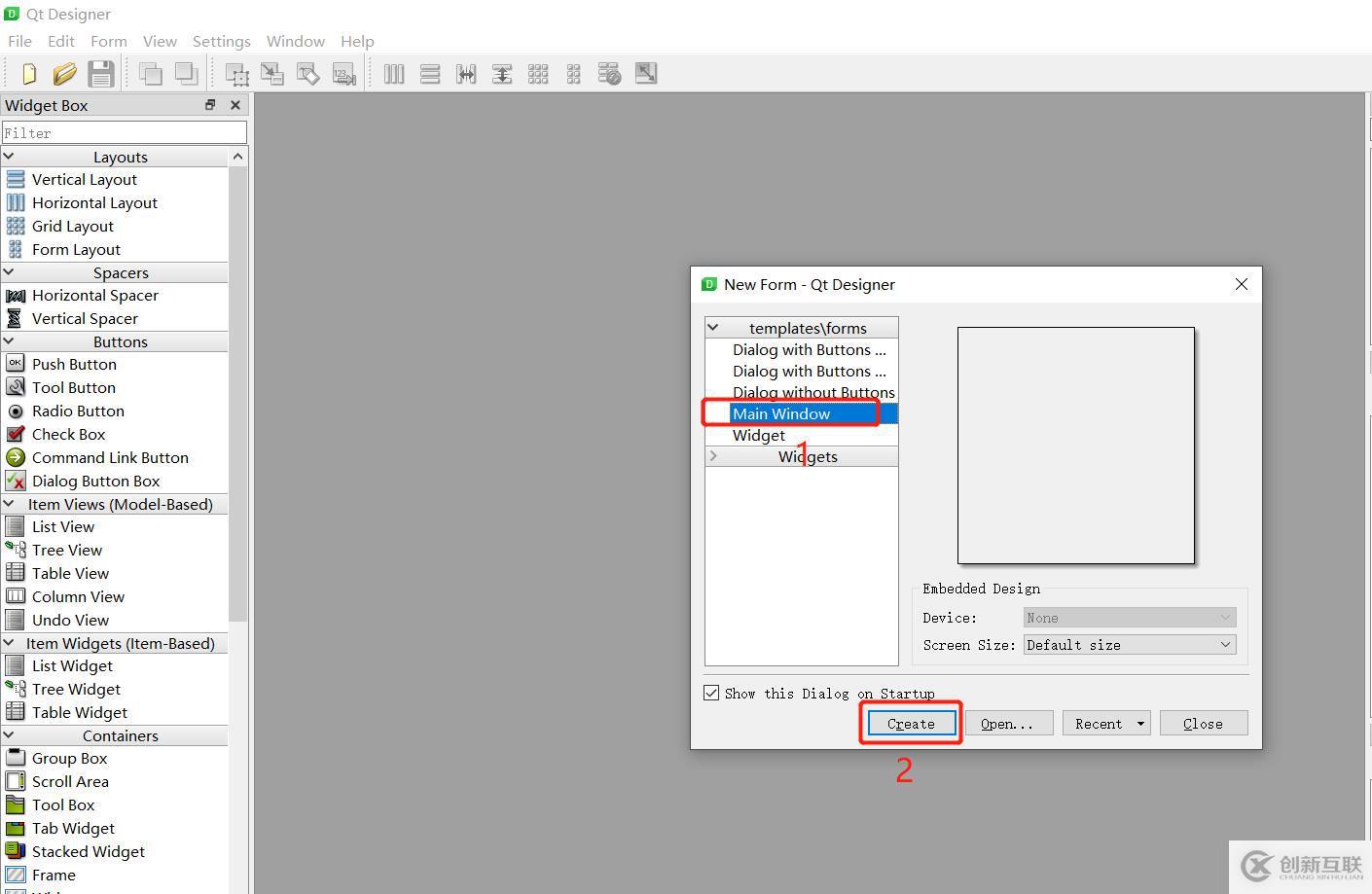
Task: Click the Lay Out Horizontally toolbar icon
Action: [394, 74]
